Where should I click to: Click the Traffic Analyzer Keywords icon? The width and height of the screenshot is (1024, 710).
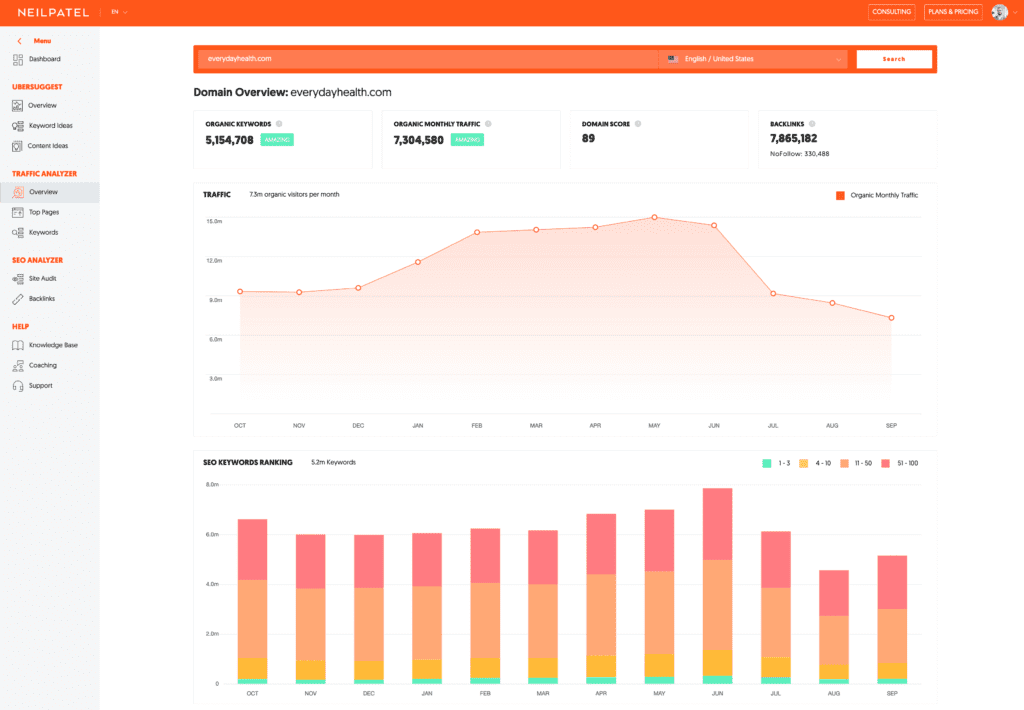pyautogui.click(x=18, y=233)
